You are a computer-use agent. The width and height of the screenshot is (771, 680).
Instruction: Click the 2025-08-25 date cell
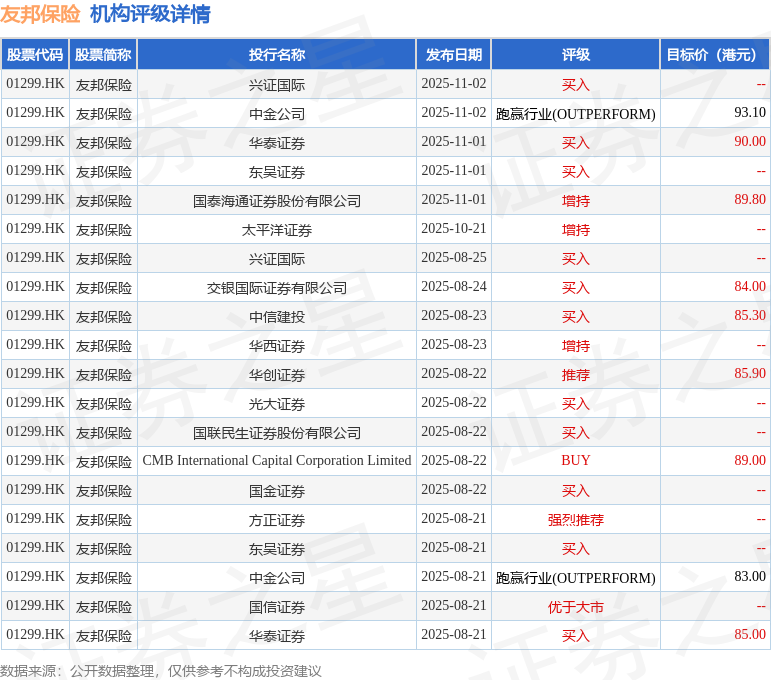pyautogui.click(x=454, y=258)
